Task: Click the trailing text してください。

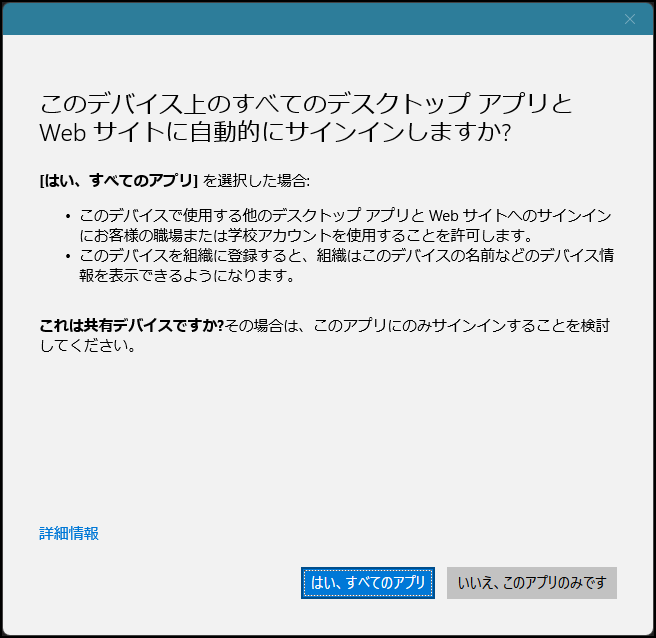Action: pyautogui.click(x=86, y=346)
